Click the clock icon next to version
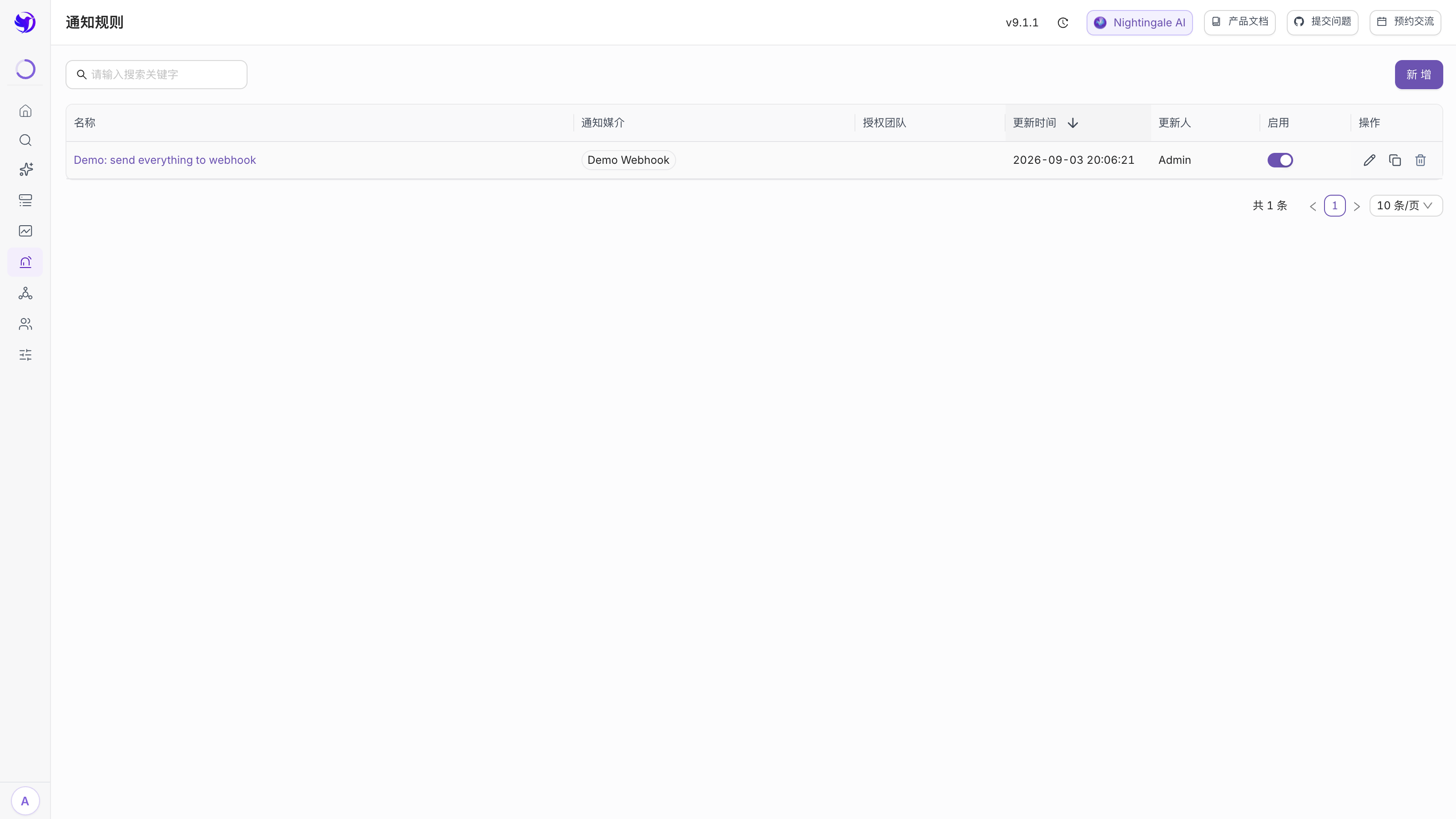Image resolution: width=1456 pixels, height=819 pixels. 1062,23
